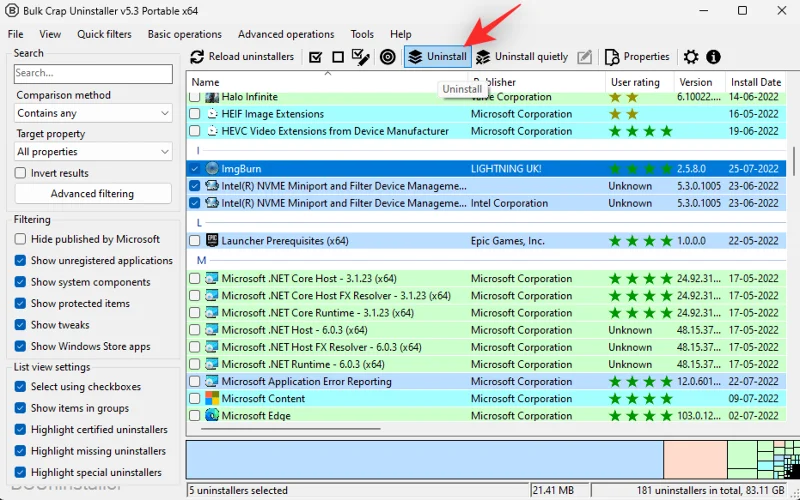The width and height of the screenshot is (800, 500).
Task: Toggle Highlight special uninstallers
Action: pos(20,472)
